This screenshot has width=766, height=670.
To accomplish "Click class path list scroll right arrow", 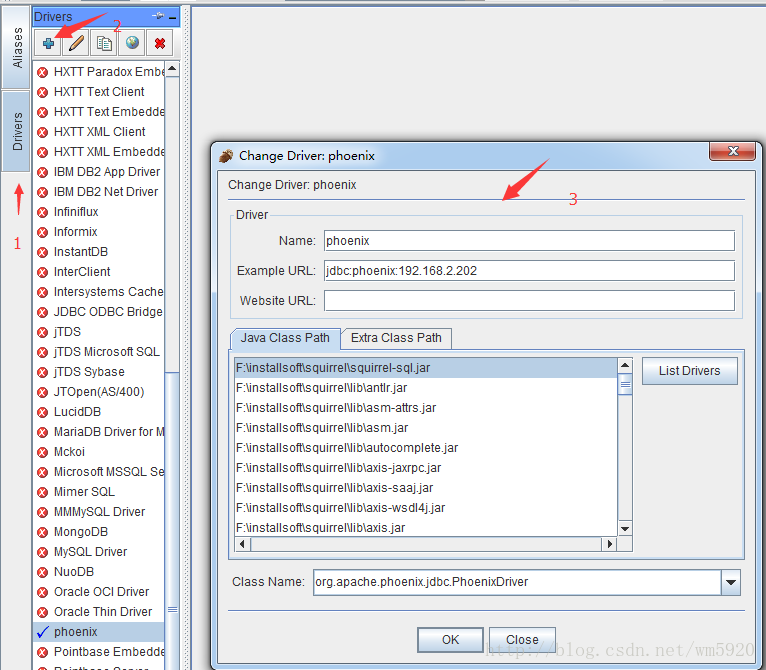I will pyautogui.click(x=609, y=544).
